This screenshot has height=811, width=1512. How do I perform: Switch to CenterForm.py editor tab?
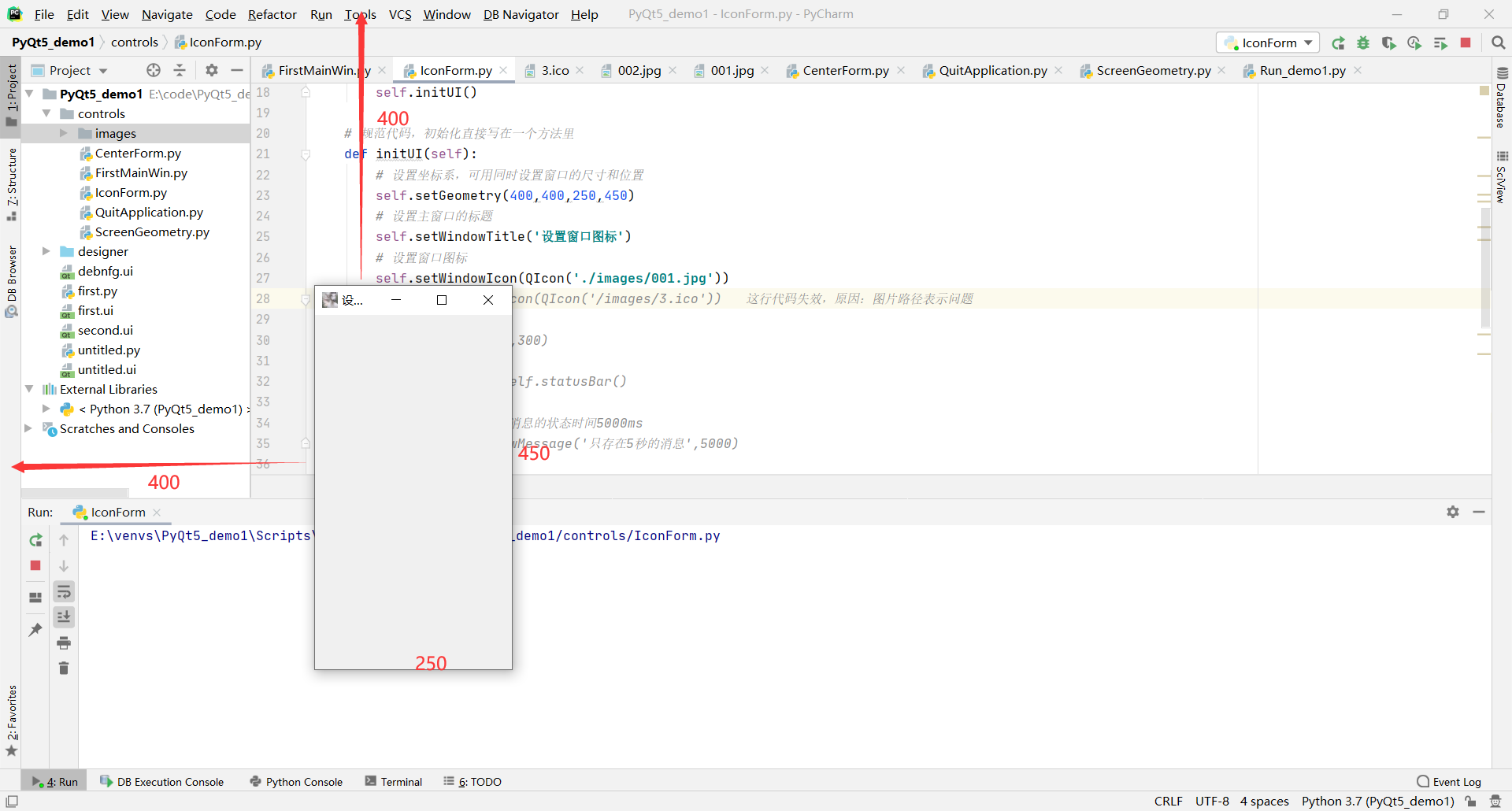pyautogui.click(x=845, y=70)
